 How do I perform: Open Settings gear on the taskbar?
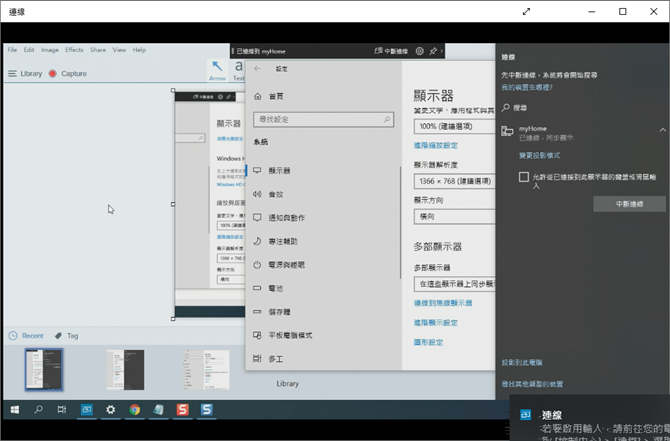coord(111,410)
